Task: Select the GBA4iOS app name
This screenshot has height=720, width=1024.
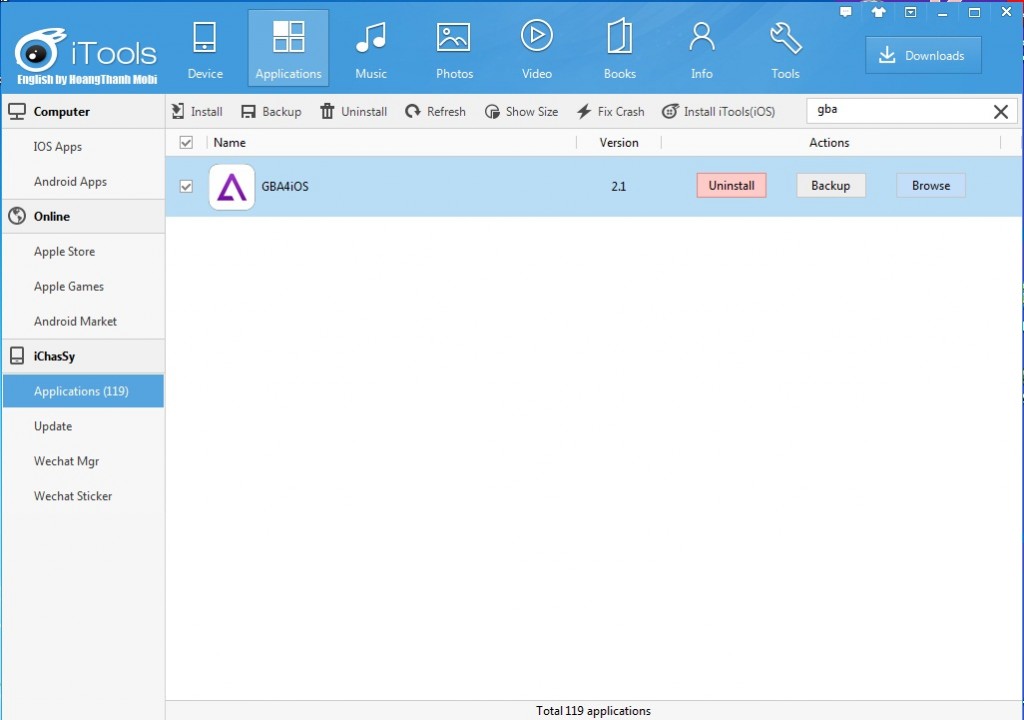Action: point(285,186)
